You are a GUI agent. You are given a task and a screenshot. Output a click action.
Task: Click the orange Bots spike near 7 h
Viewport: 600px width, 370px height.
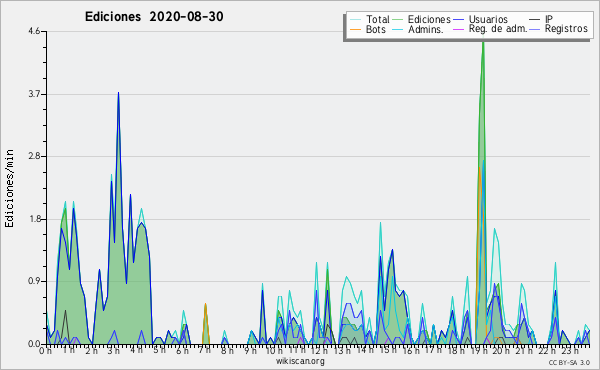(205, 323)
